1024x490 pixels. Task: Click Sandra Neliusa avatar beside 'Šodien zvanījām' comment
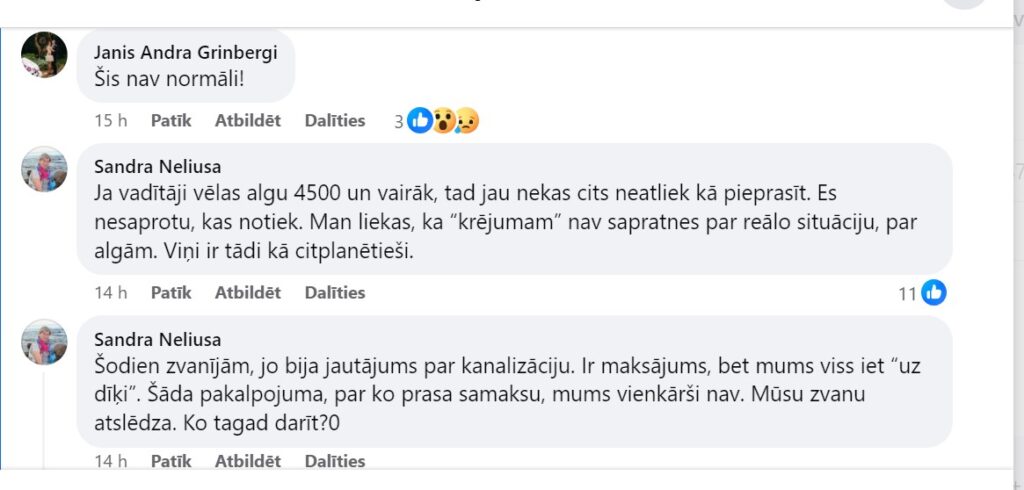[x=44, y=342]
